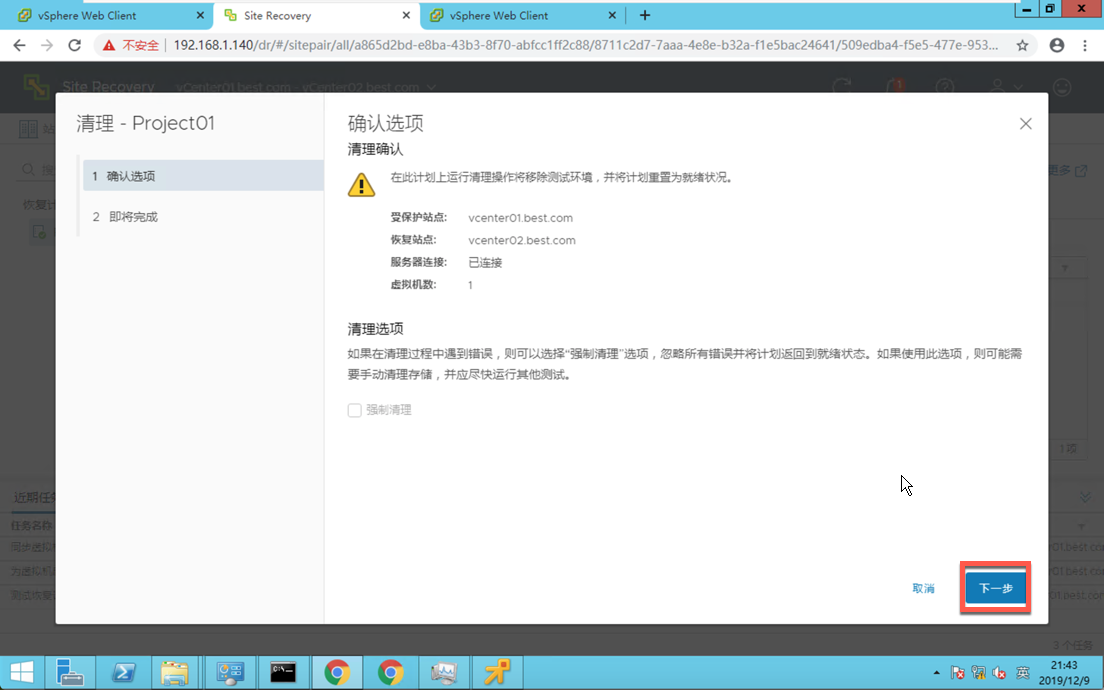Click the 清理确认 section heading
This screenshot has width=1104, height=690.
pos(375,149)
